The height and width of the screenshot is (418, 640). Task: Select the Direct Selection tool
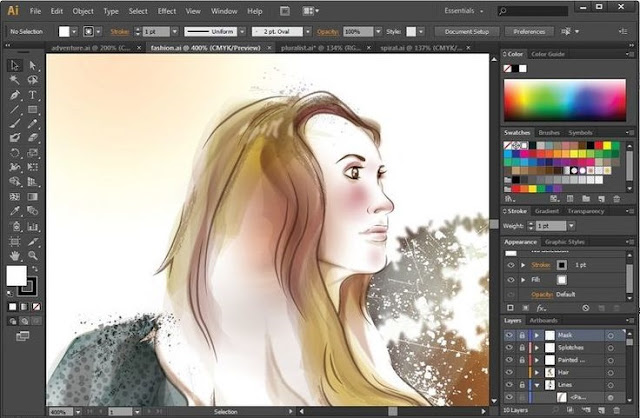coord(33,66)
